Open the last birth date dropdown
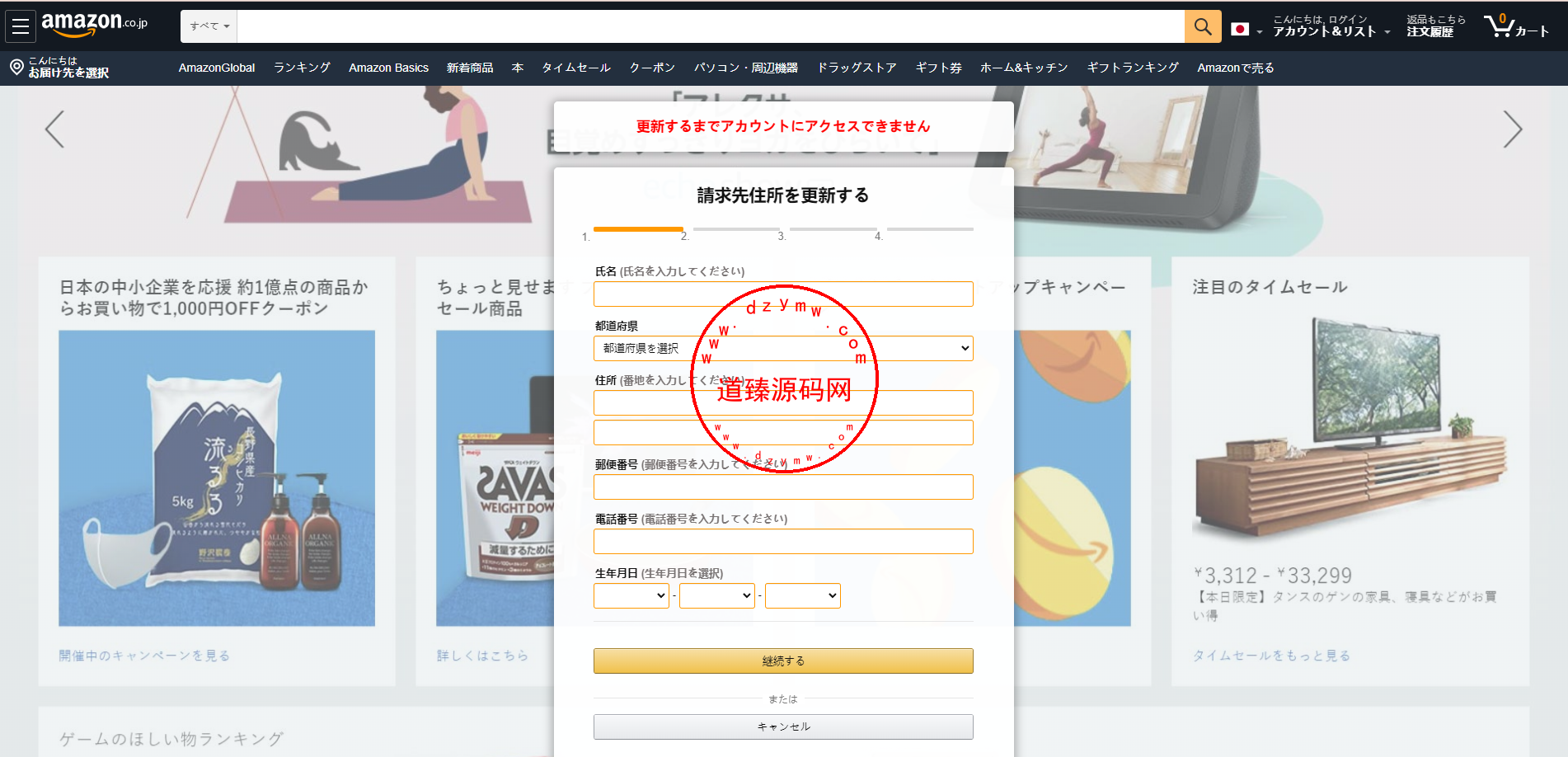1568x757 pixels. click(803, 595)
